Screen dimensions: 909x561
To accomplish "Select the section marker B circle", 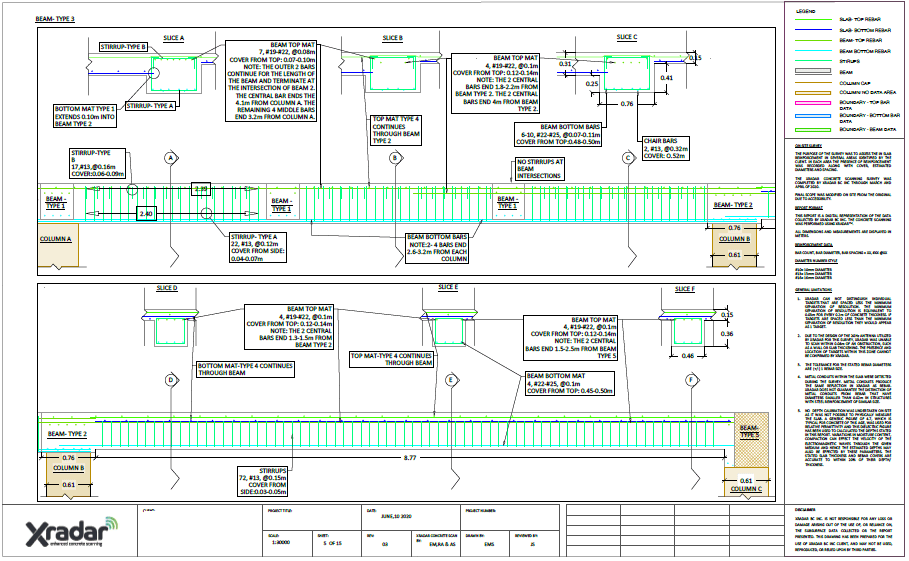I will tap(395, 158).
